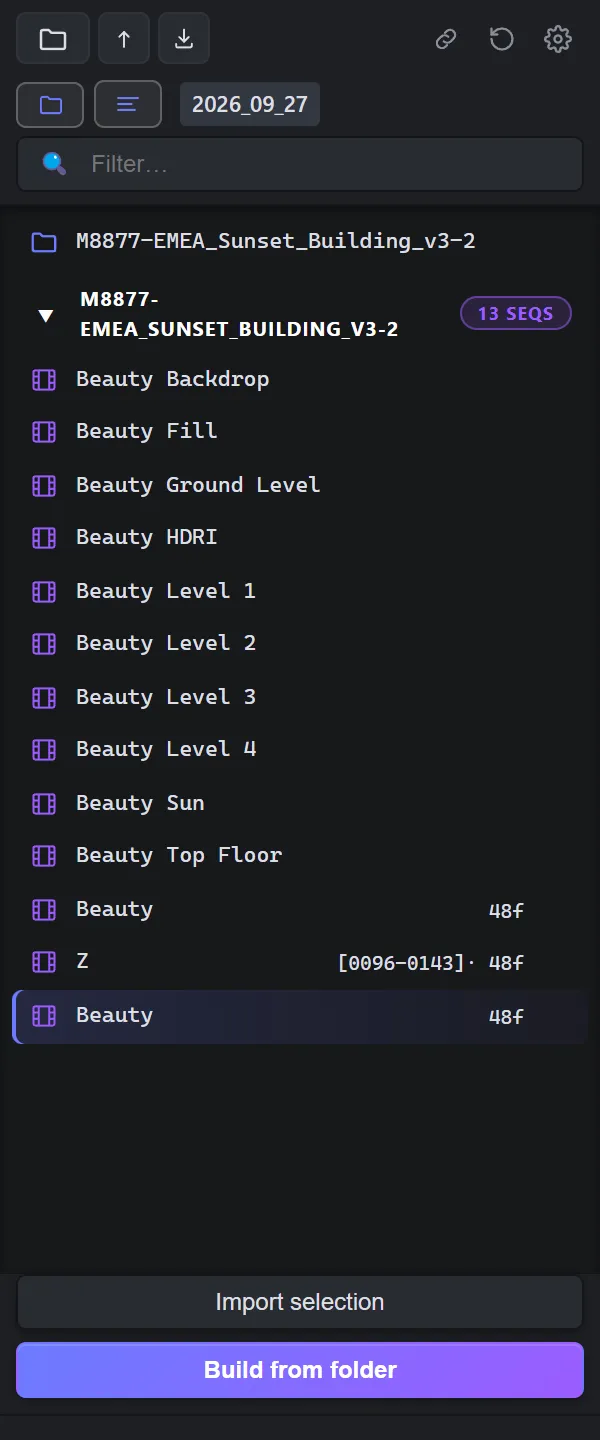Click film icon of Beauty Sun

point(44,803)
